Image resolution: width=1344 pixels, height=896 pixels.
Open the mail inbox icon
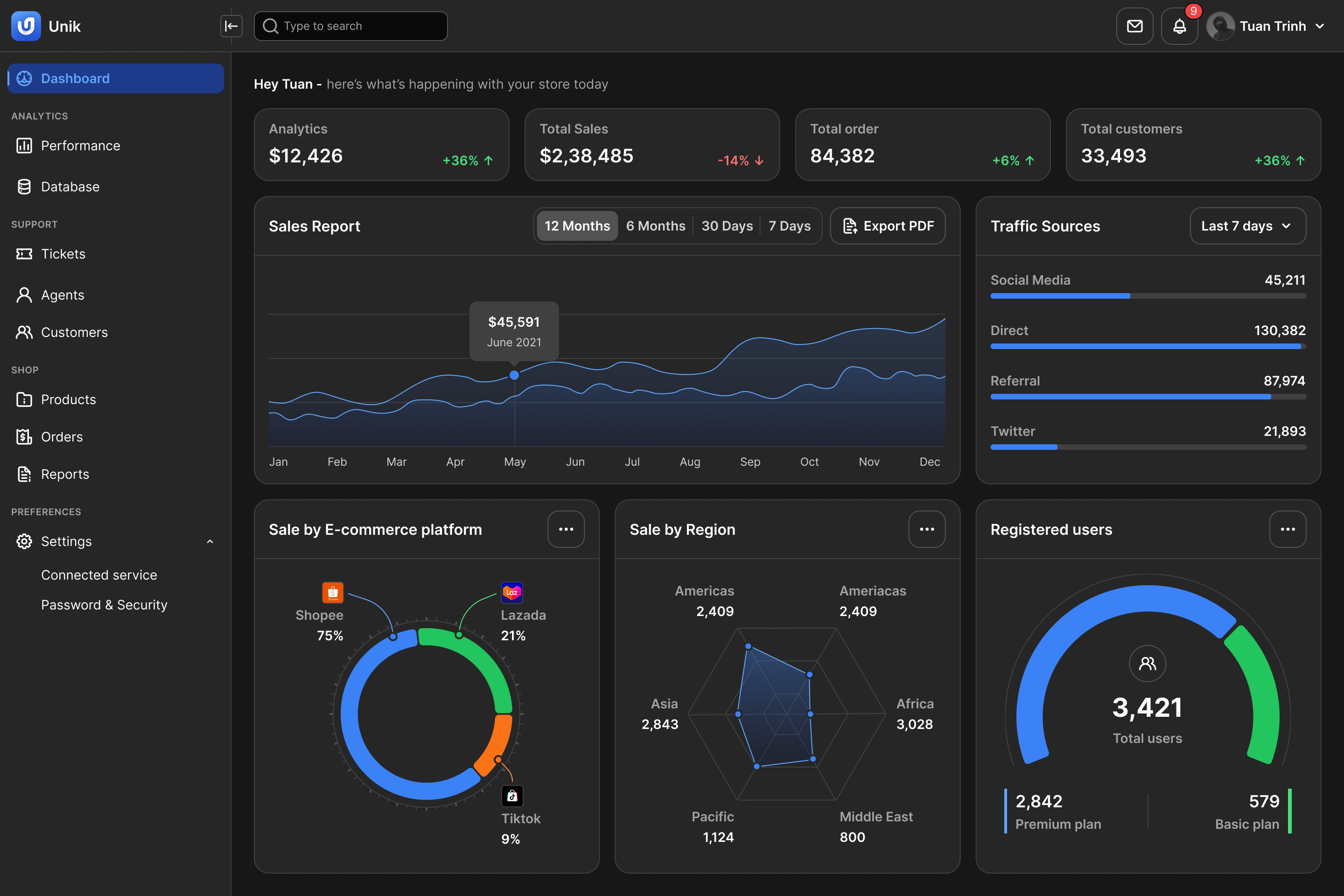pyautogui.click(x=1134, y=26)
